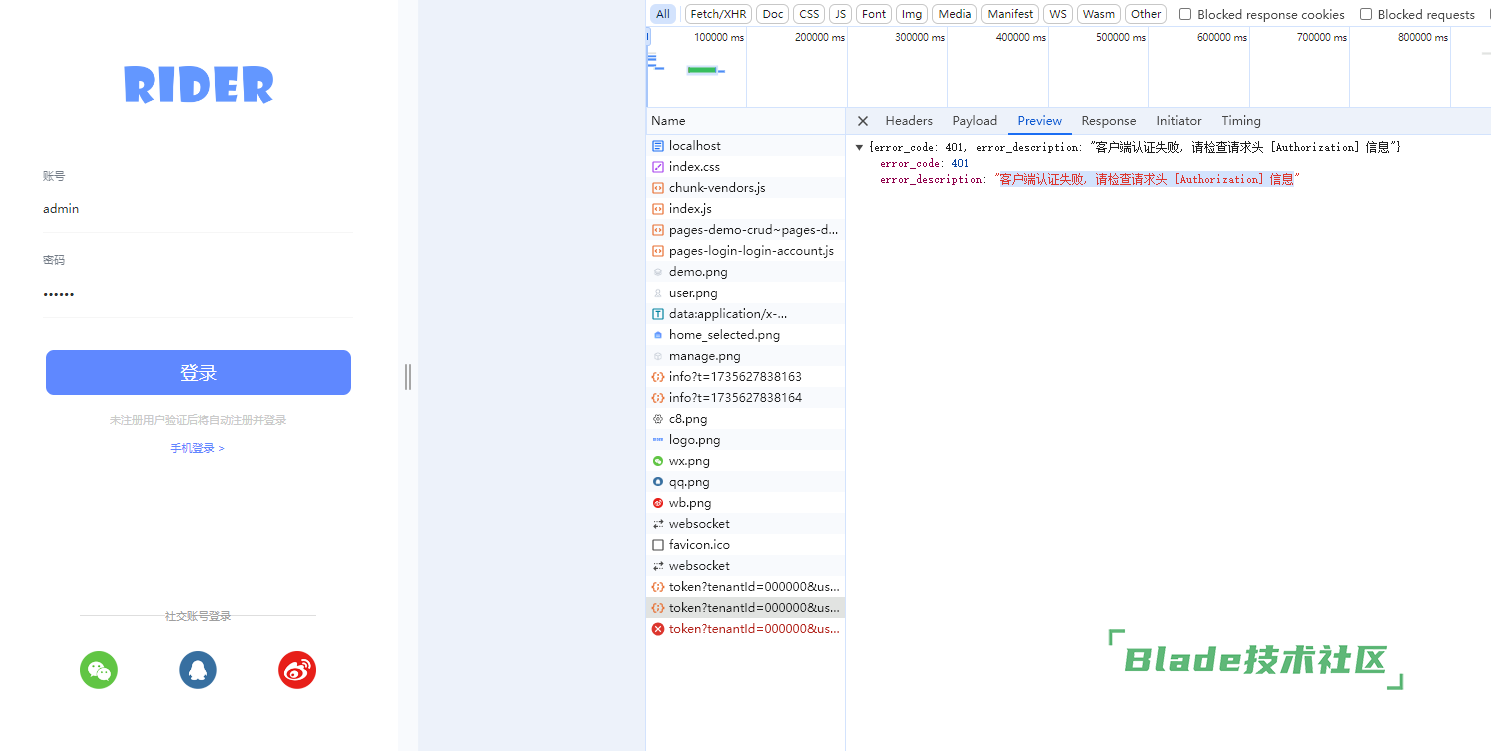The height and width of the screenshot is (751, 1491).
Task: Filter requests by Other
Action: (1146, 14)
